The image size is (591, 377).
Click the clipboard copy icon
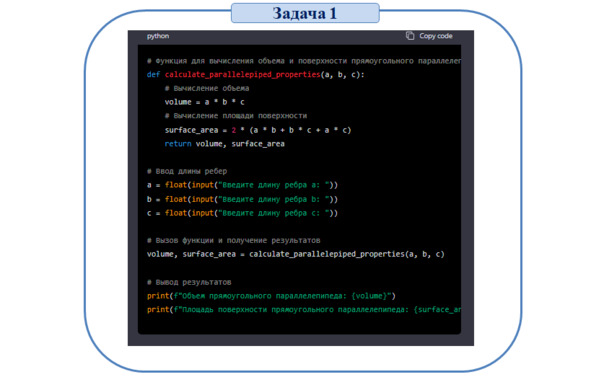pos(410,36)
